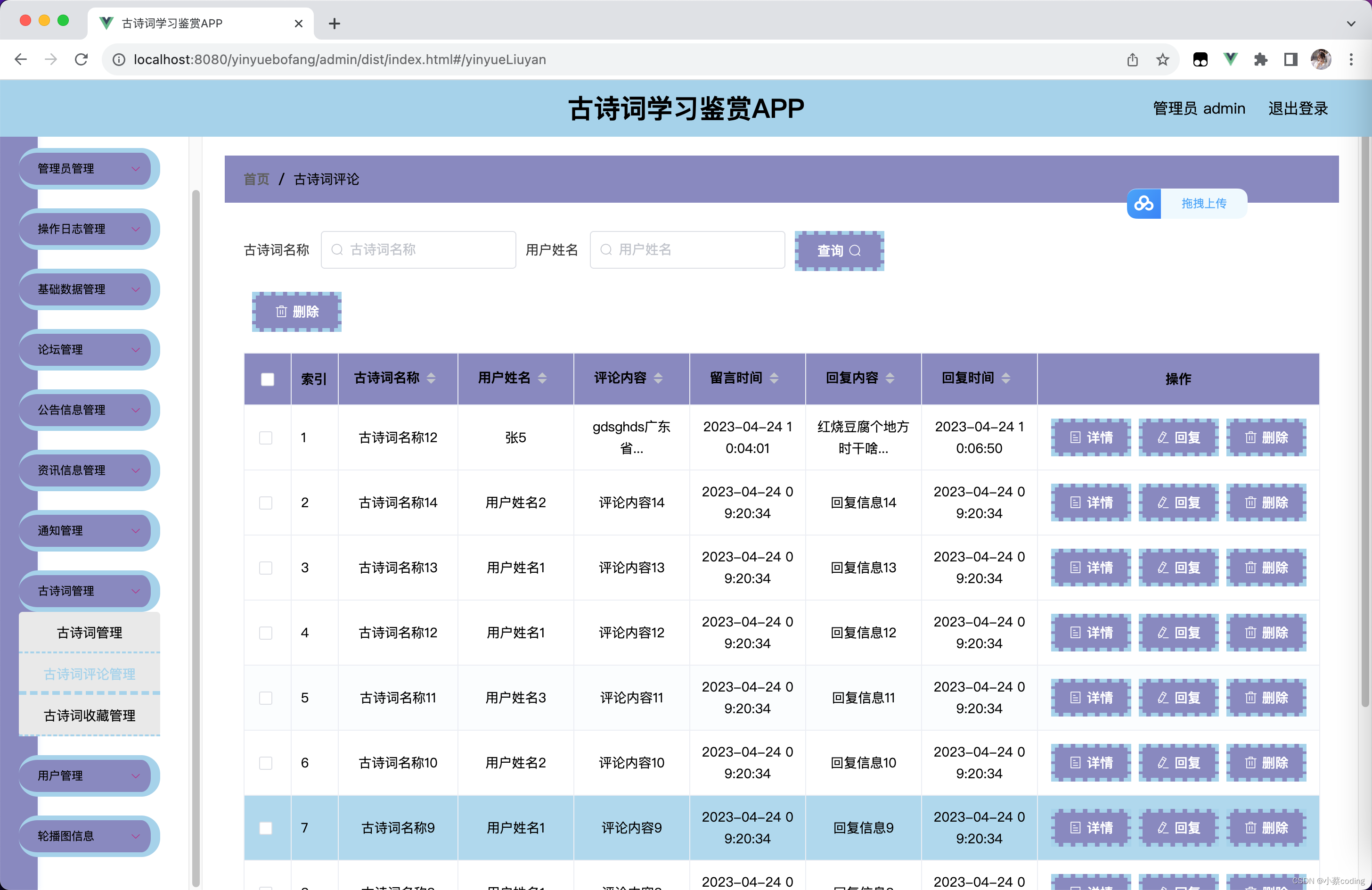Sort by 回复时间 column arrows
The image size is (1372, 890).
[1005, 379]
